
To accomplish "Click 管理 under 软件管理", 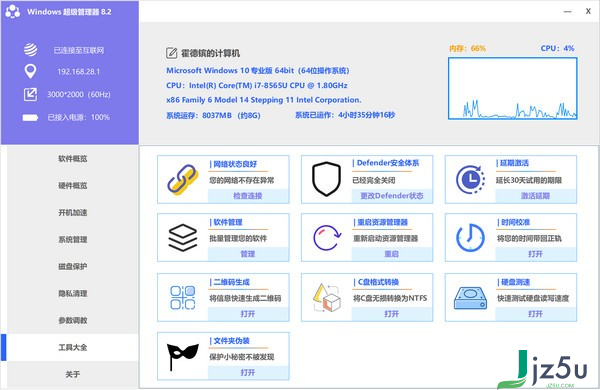I will [x=248, y=254].
